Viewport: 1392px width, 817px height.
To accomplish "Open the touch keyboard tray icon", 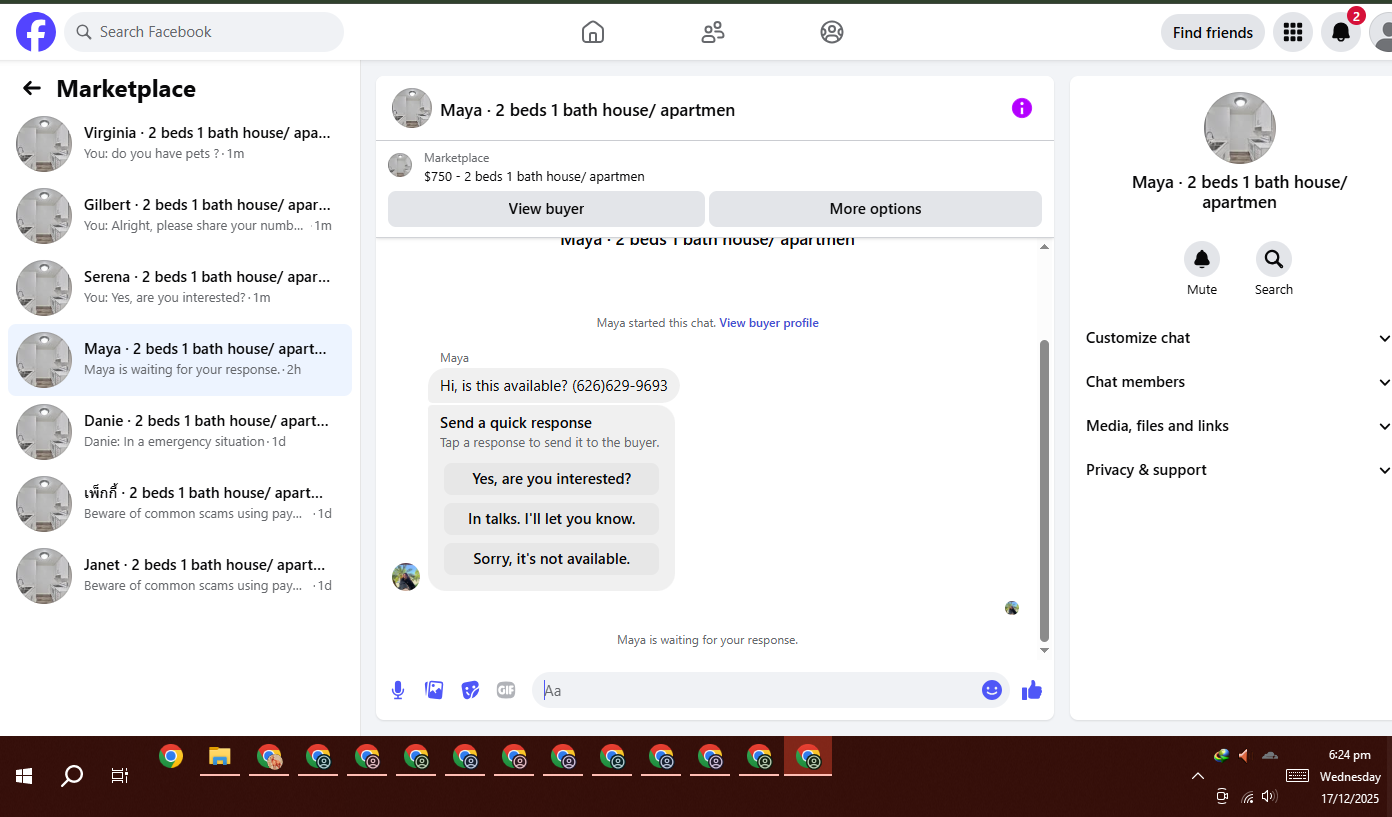I will 1297,776.
